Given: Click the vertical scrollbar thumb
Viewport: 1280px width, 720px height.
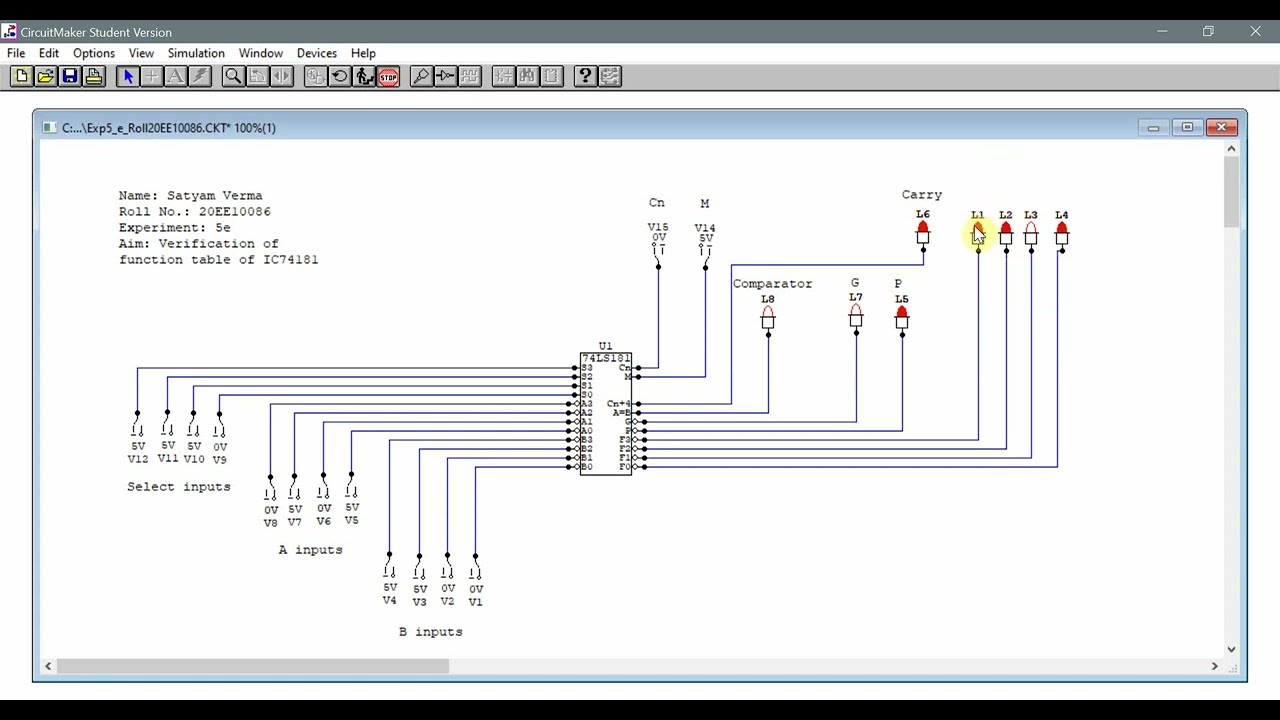Looking at the screenshot, I should [x=1232, y=192].
